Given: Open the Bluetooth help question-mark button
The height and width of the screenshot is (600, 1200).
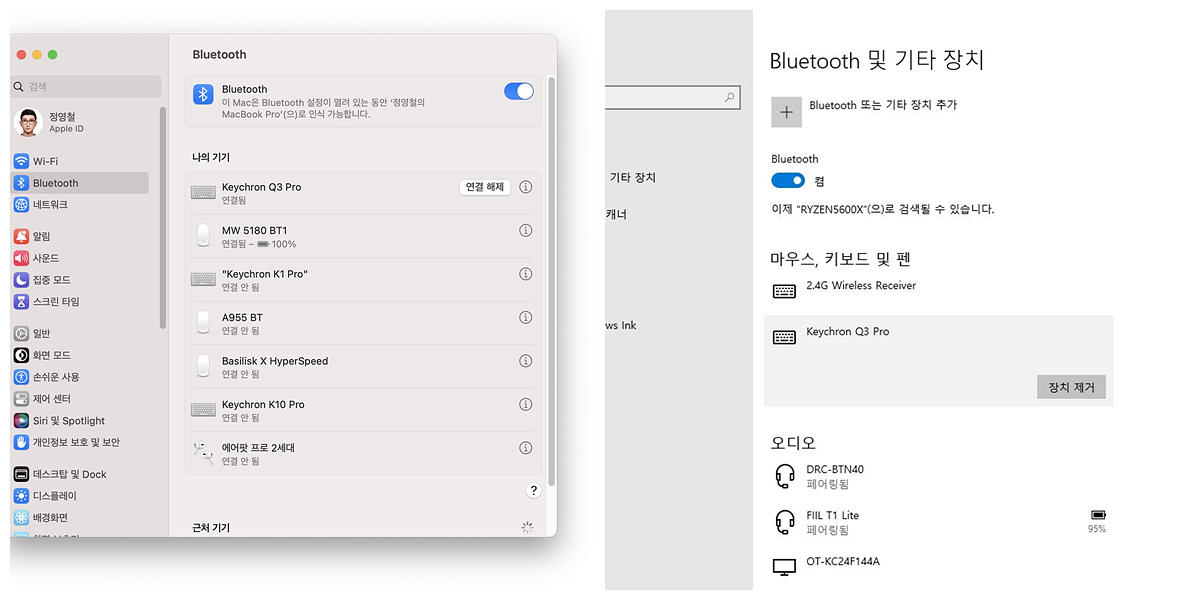Looking at the screenshot, I should [533, 490].
